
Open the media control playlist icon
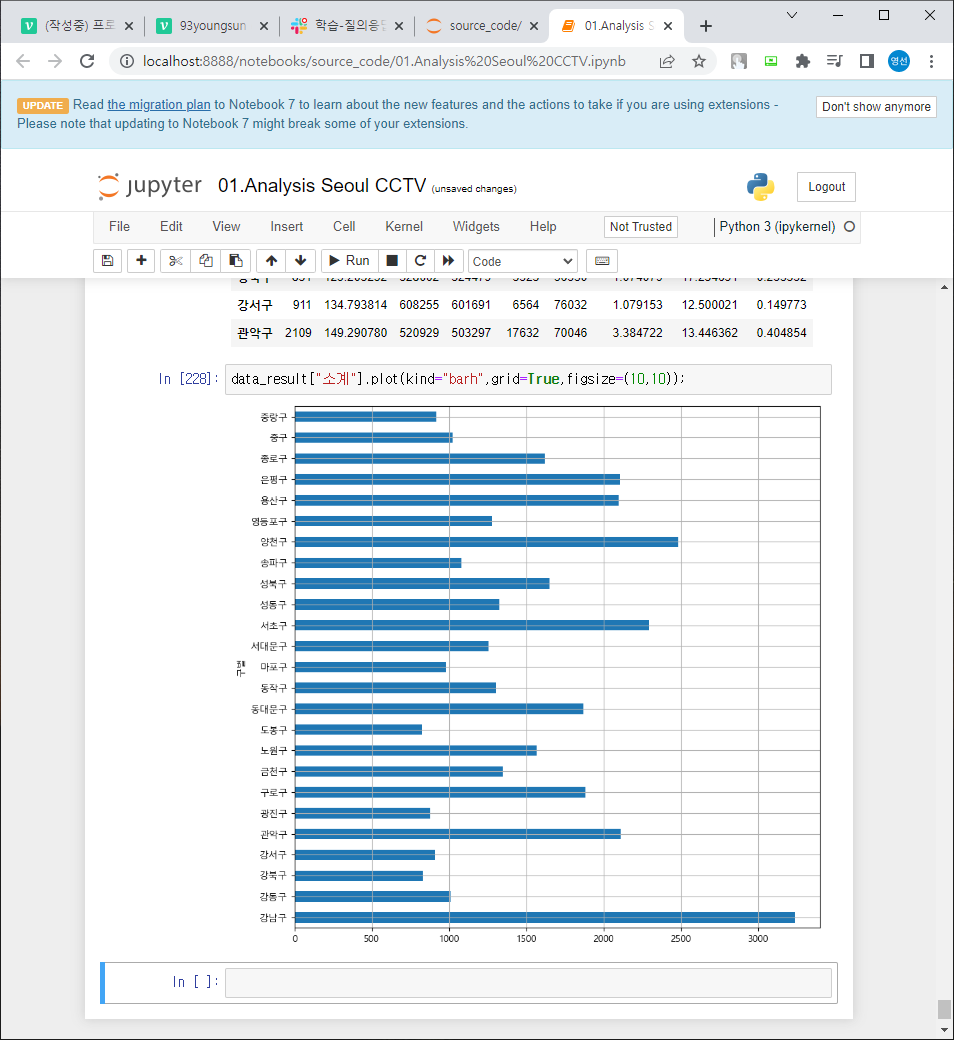pyautogui.click(x=835, y=62)
